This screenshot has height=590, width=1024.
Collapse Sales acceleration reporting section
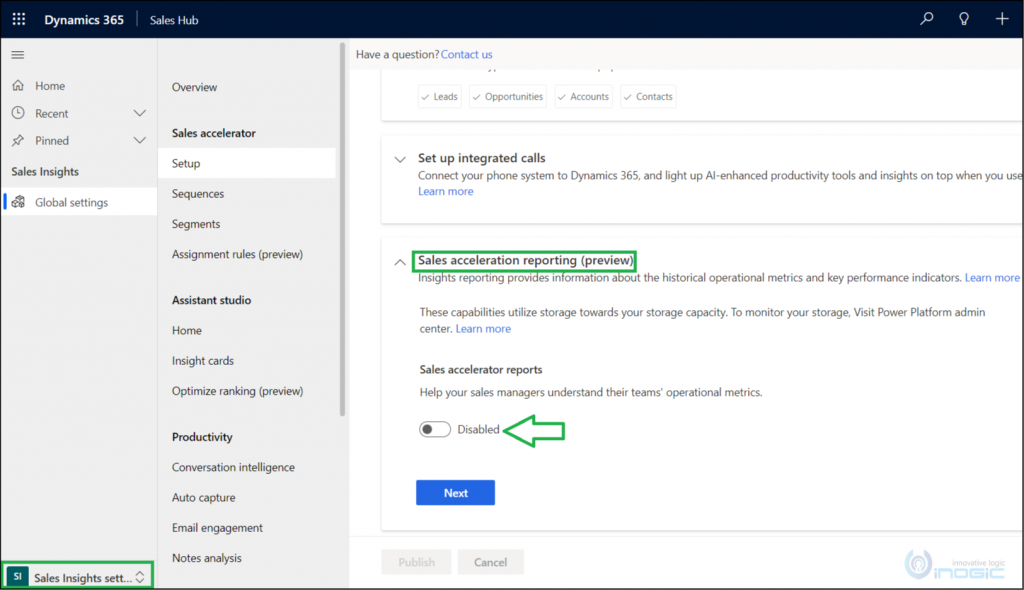pyautogui.click(x=398, y=260)
